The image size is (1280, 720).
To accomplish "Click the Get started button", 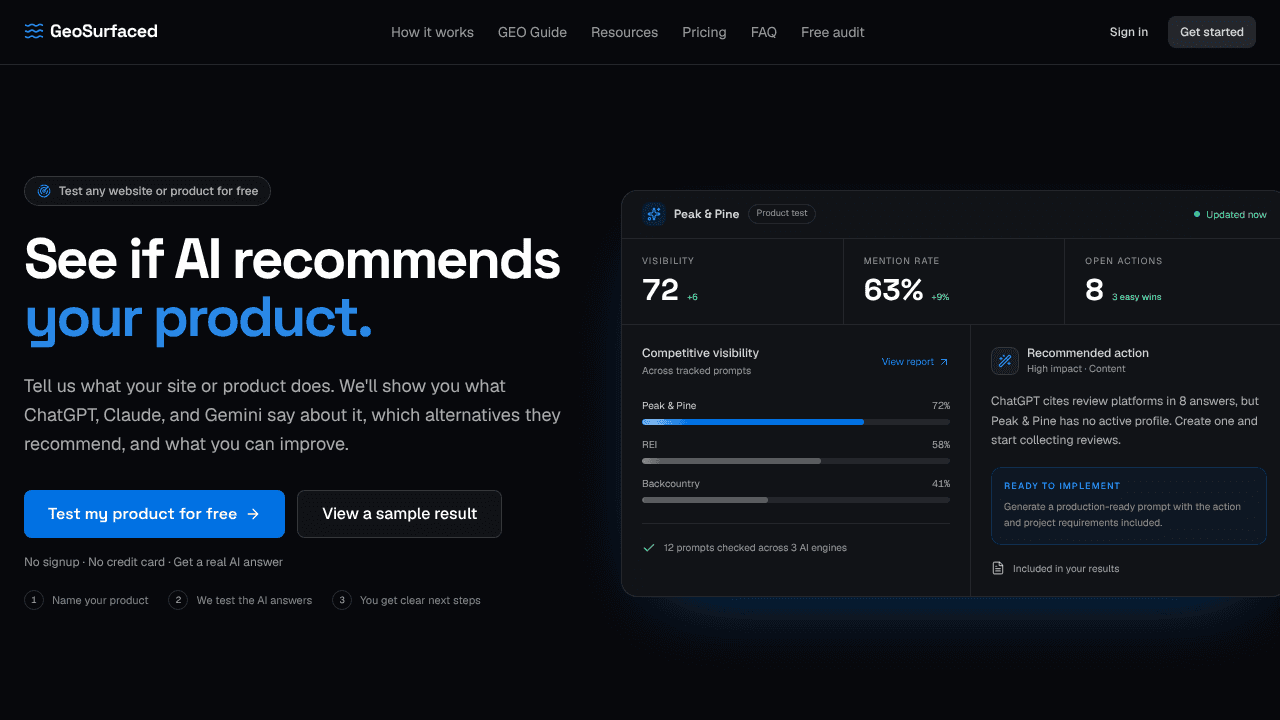I will click(x=1212, y=32).
